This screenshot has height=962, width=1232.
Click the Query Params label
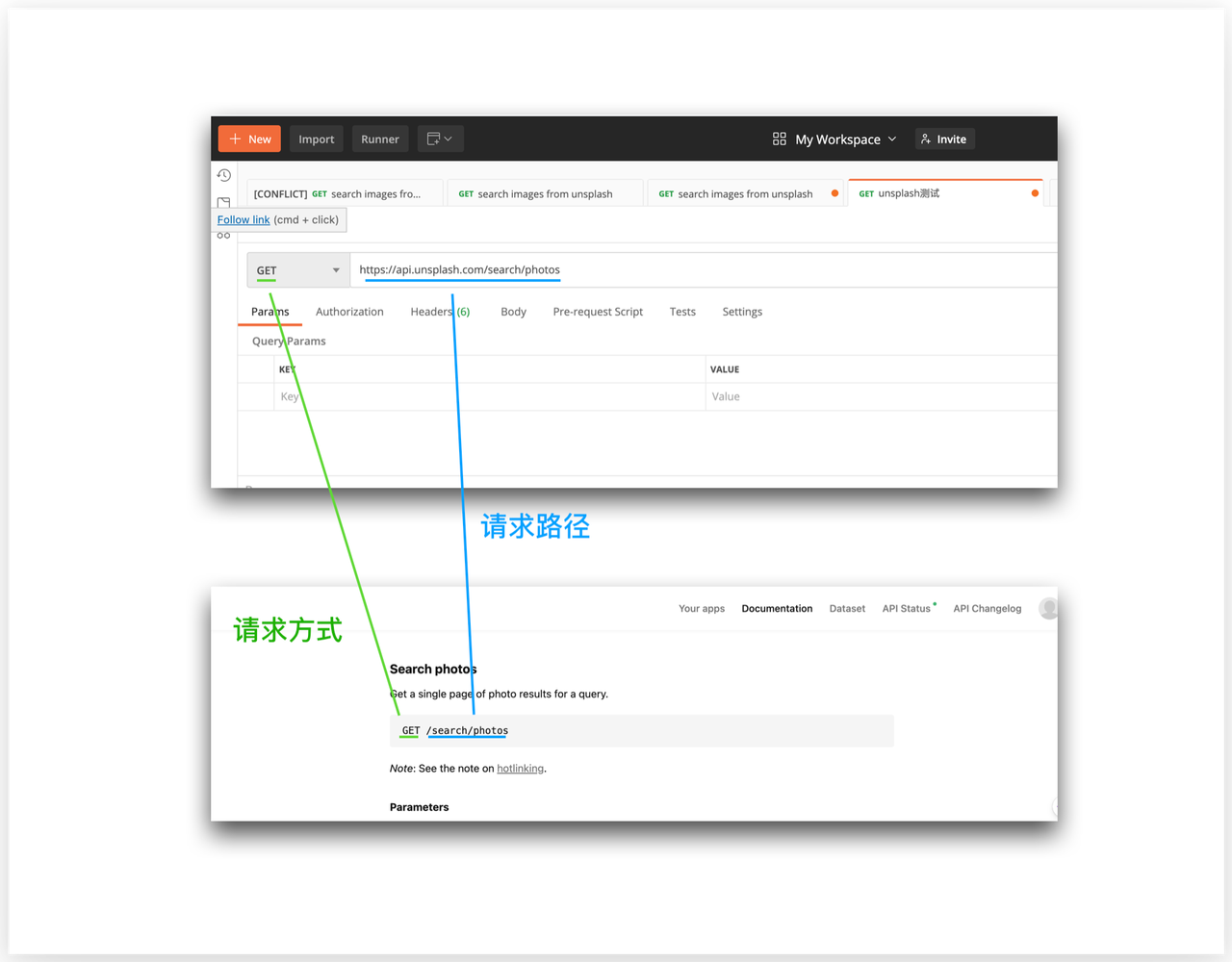289,341
